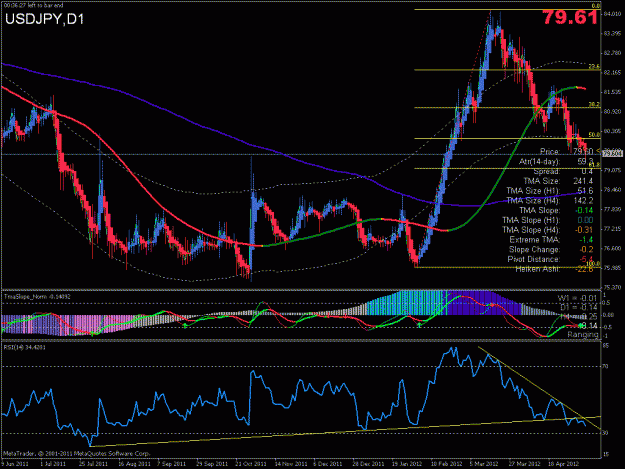
Task: Click the 5 Mar 2012 date label
Action: [x=483, y=464]
